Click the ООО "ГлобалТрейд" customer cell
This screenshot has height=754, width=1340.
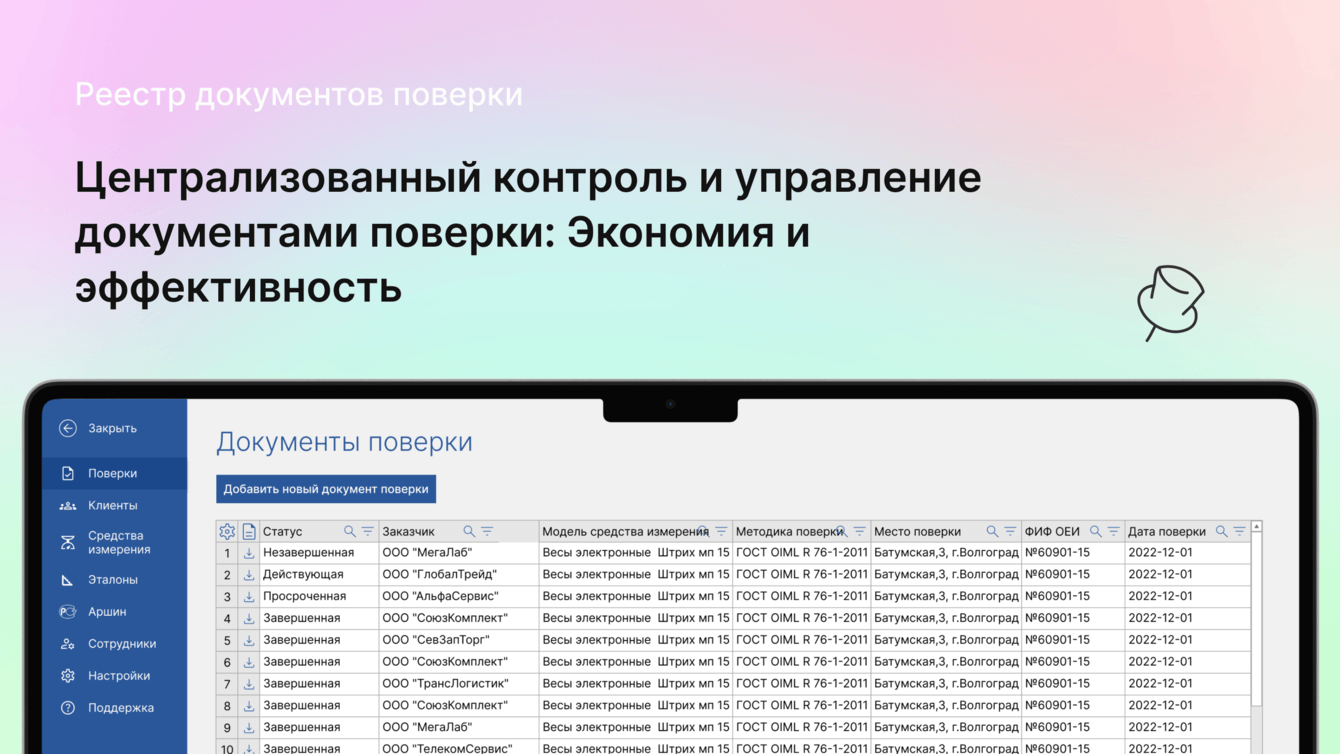(x=459, y=575)
